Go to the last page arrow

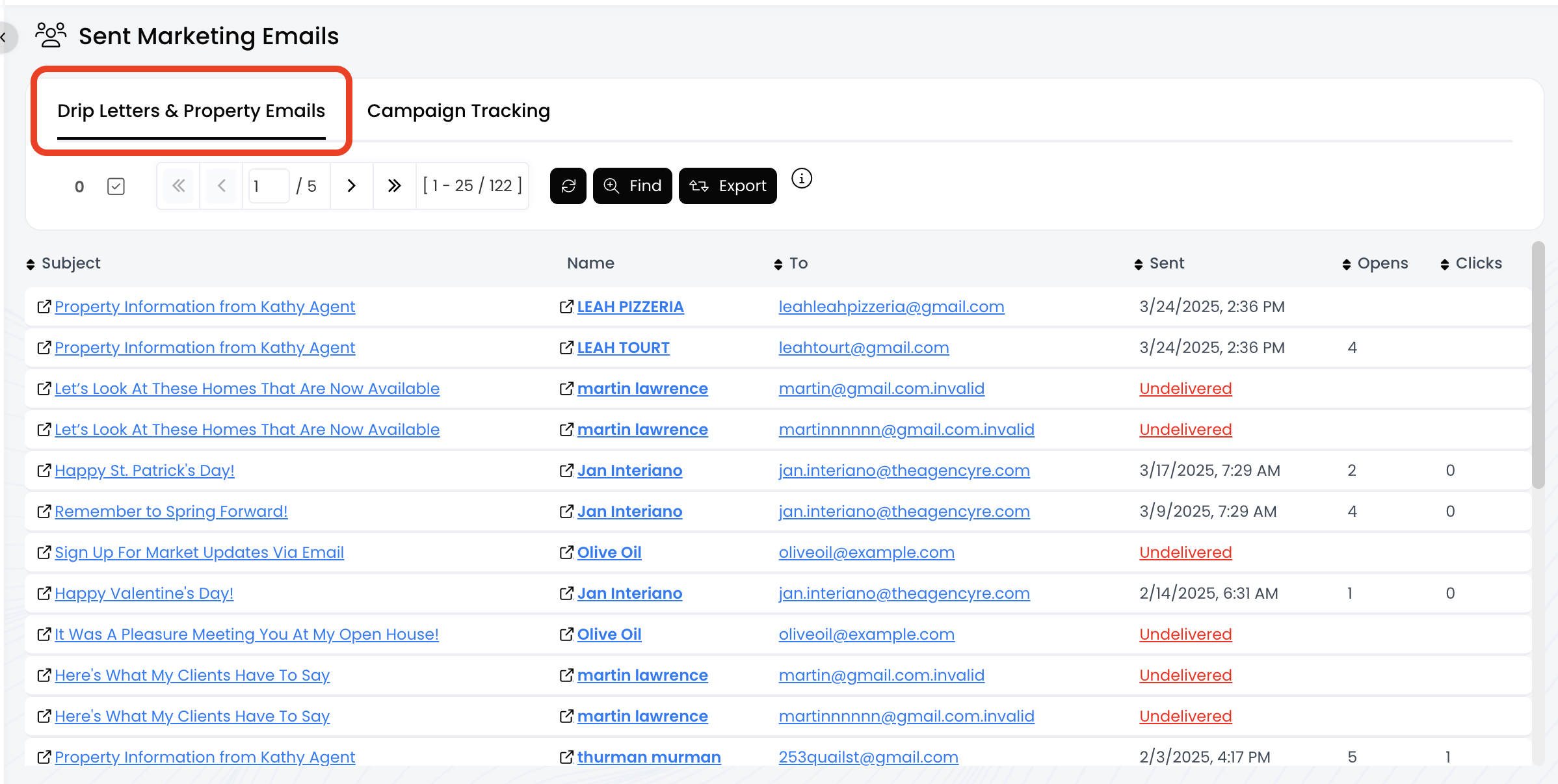coord(394,186)
